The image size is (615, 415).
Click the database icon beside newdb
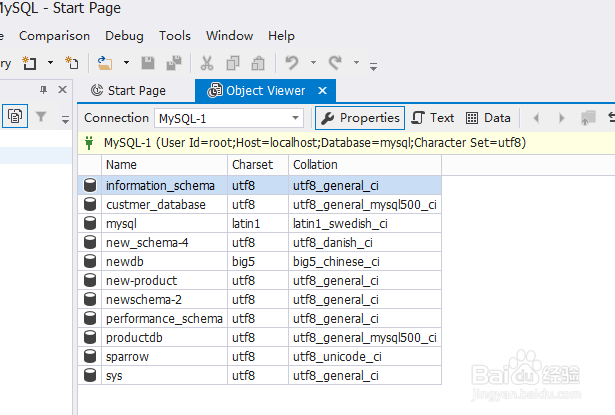coord(90,261)
